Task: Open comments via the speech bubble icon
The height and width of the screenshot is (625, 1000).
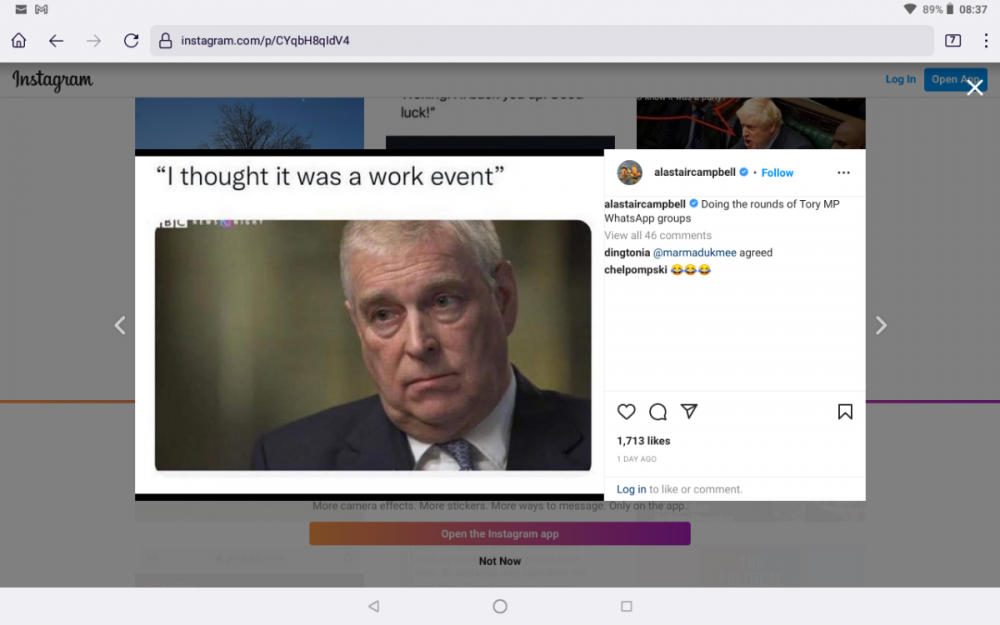Action: coord(658,412)
